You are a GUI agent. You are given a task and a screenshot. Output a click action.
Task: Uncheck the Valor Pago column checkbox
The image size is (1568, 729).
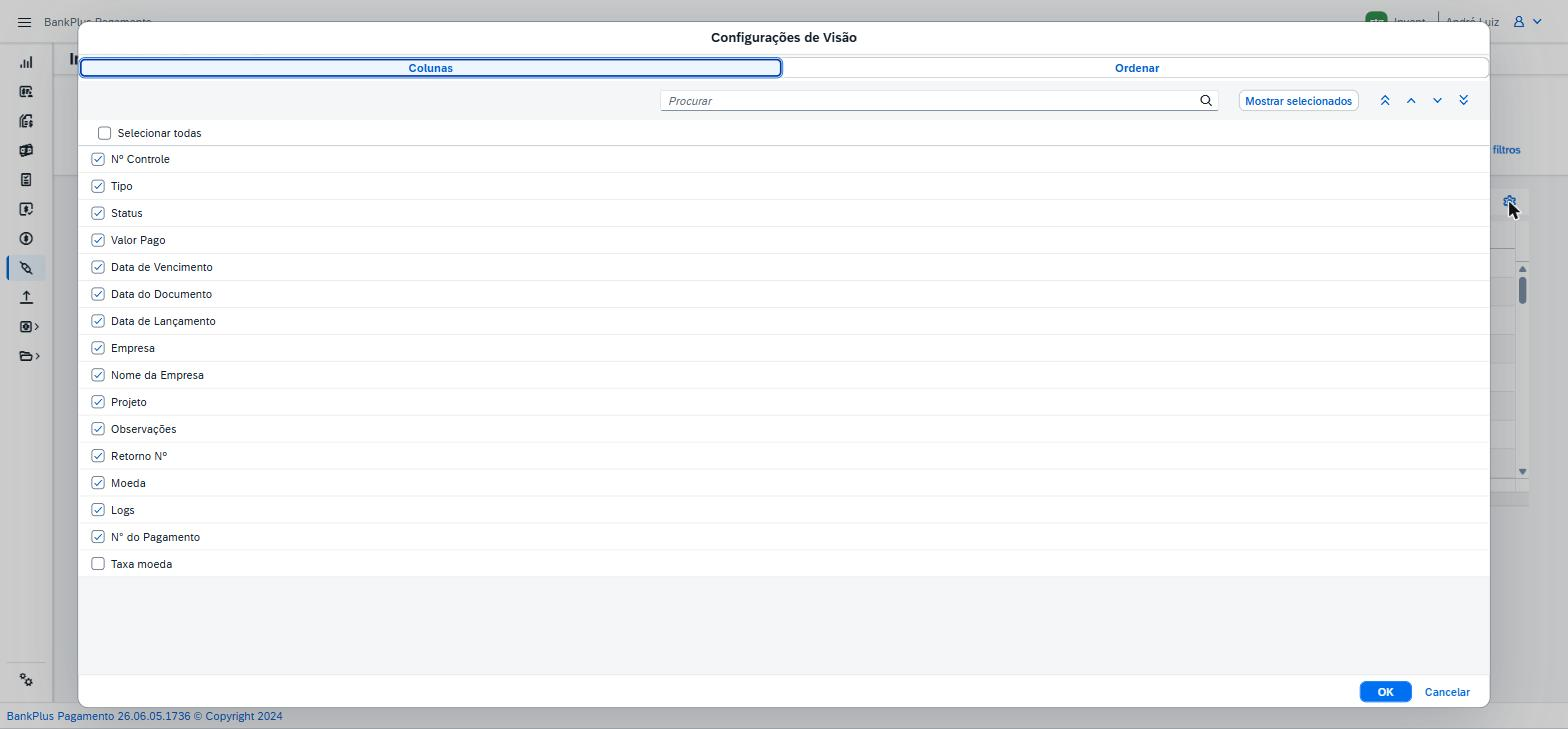pyautogui.click(x=98, y=240)
